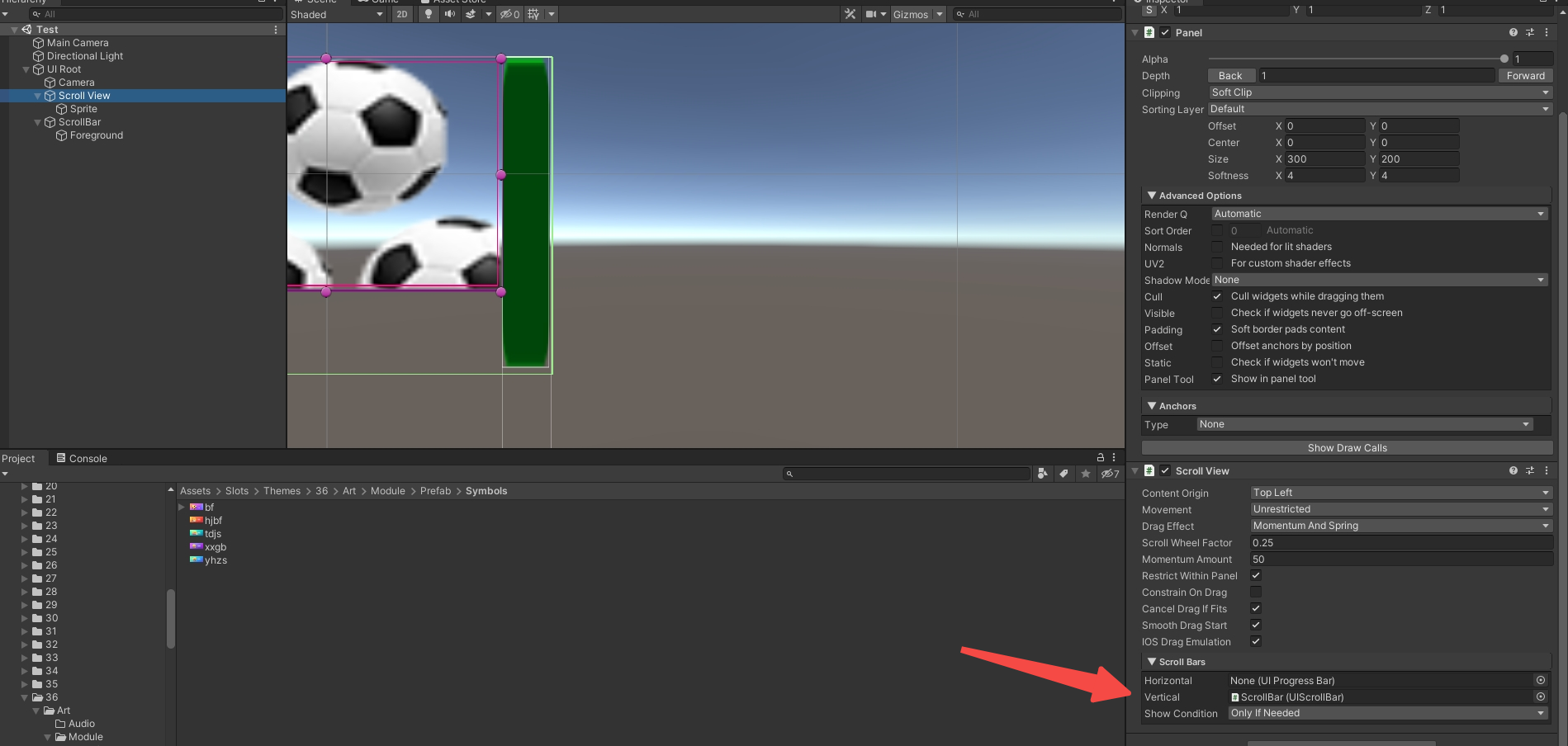Select Main Camera in Hierarchy
The image size is (1568, 746).
click(x=78, y=43)
